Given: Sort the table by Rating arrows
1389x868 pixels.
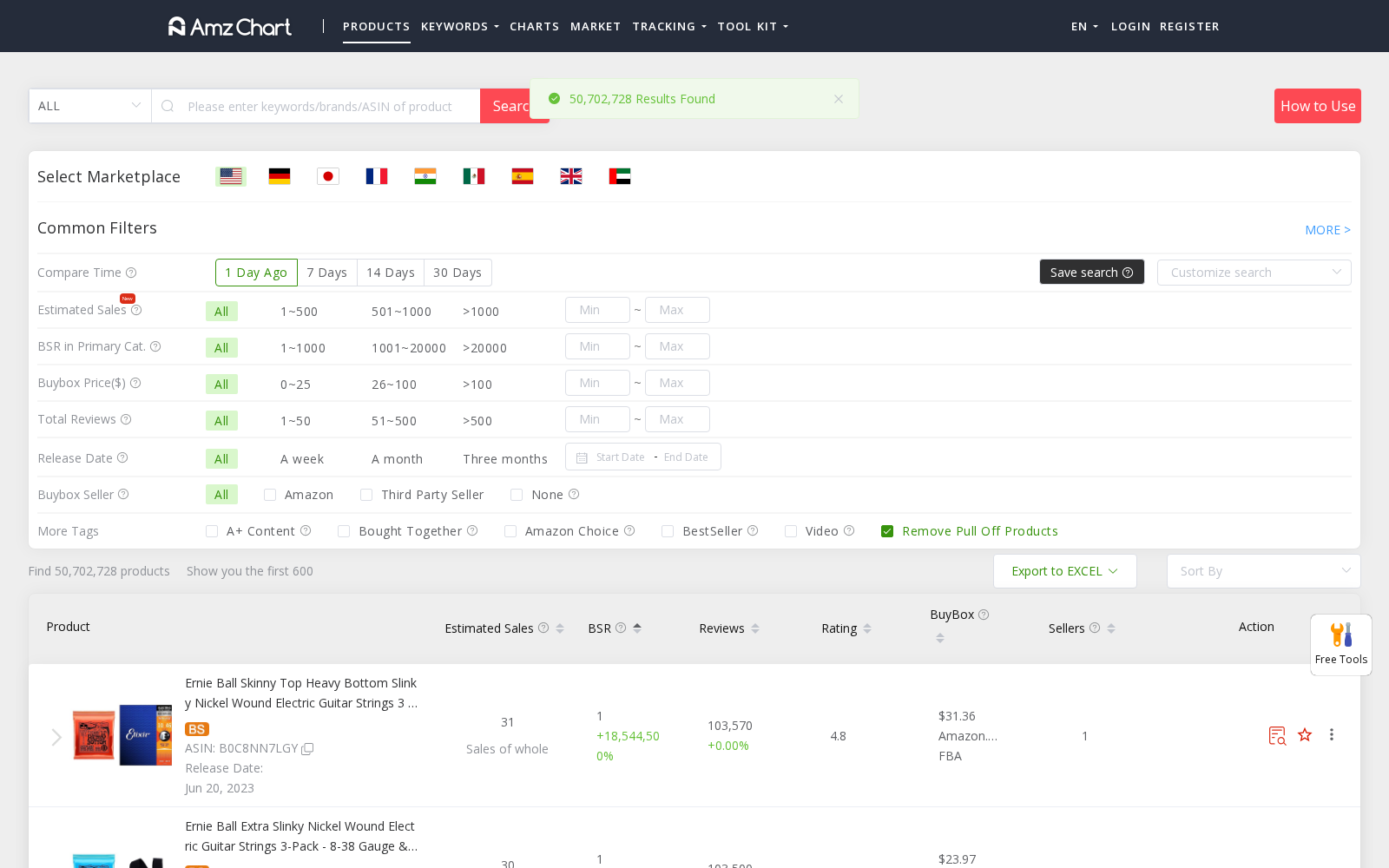Looking at the screenshot, I should pyautogui.click(x=867, y=628).
